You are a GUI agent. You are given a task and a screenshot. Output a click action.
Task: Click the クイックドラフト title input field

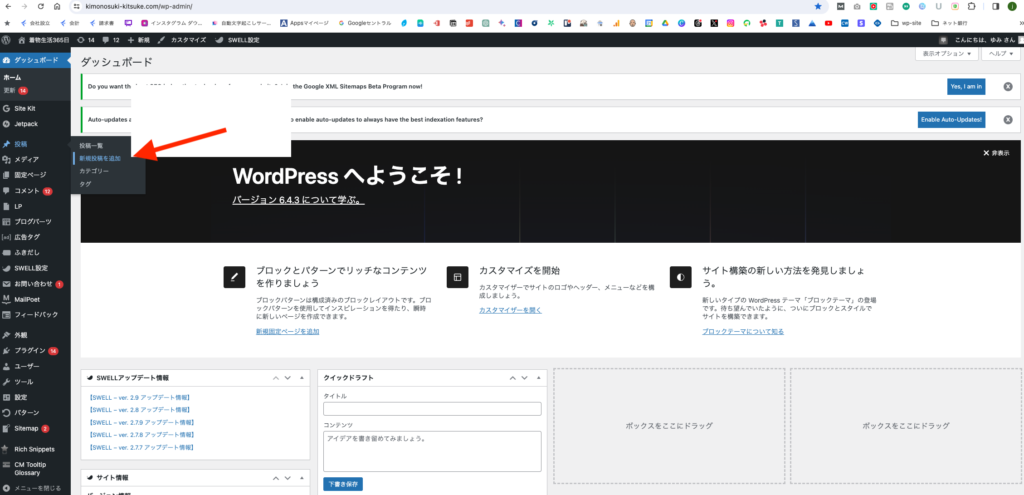tap(432, 409)
